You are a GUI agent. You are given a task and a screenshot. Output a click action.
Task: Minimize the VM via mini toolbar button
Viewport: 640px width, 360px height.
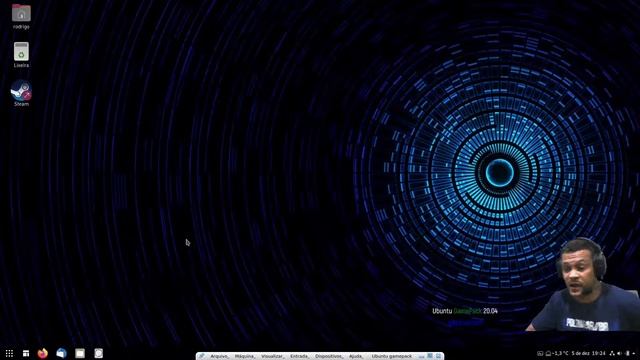(x=421, y=356)
